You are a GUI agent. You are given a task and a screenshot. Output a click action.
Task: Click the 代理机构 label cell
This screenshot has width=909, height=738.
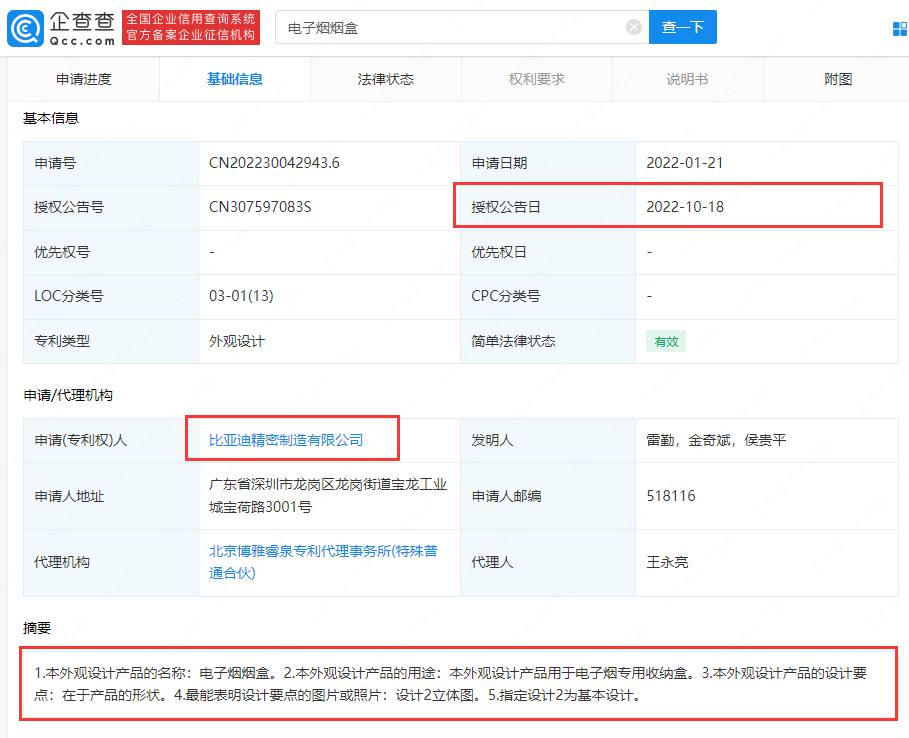coord(111,562)
